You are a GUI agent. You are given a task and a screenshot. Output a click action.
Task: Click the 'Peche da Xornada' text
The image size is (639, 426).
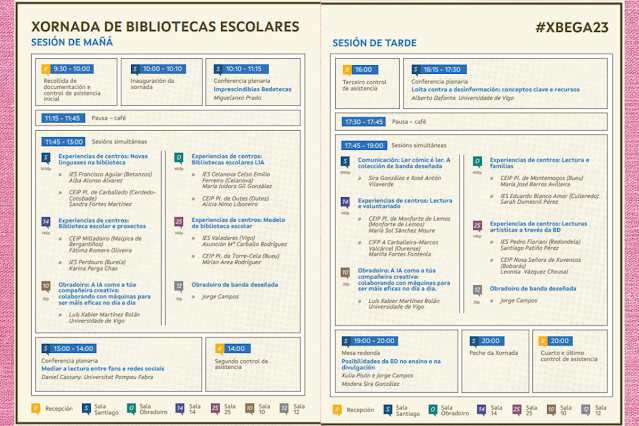click(x=494, y=353)
